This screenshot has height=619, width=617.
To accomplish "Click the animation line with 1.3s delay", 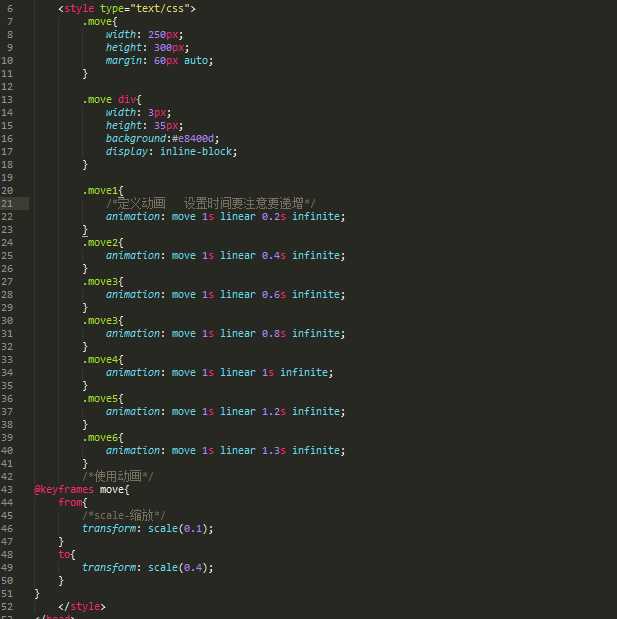I will (x=225, y=450).
